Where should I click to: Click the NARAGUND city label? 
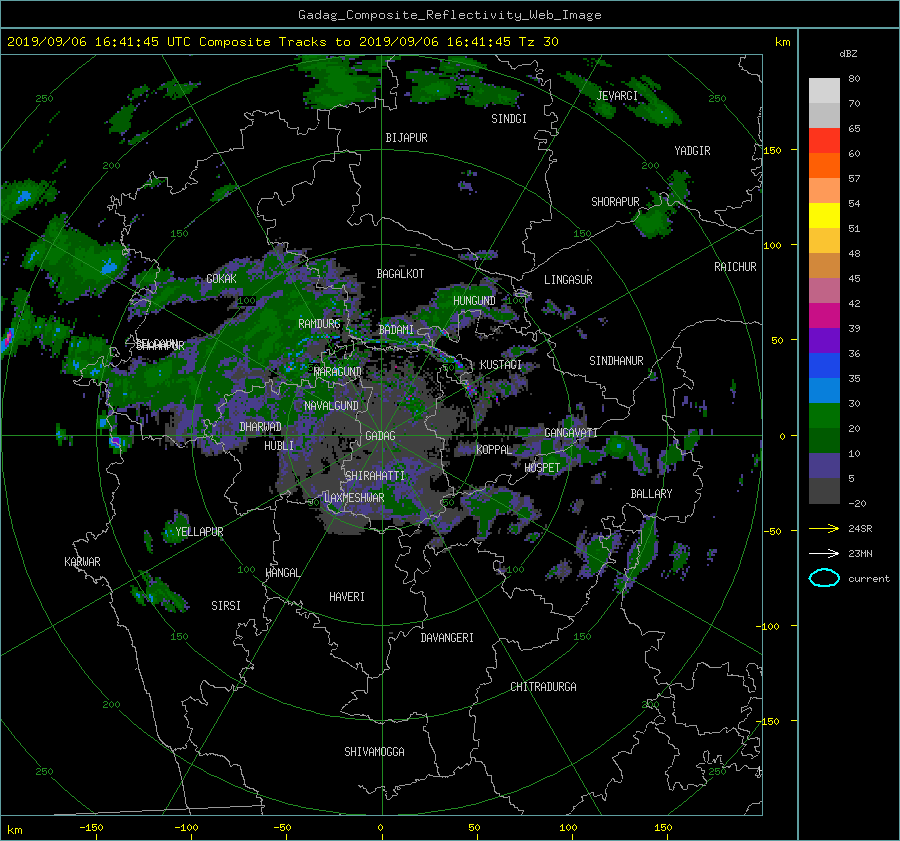pyautogui.click(x=338, y=372)
